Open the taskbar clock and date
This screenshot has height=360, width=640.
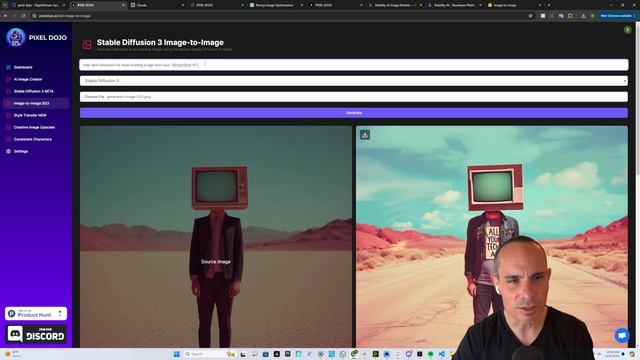click(x=612, y=354)
